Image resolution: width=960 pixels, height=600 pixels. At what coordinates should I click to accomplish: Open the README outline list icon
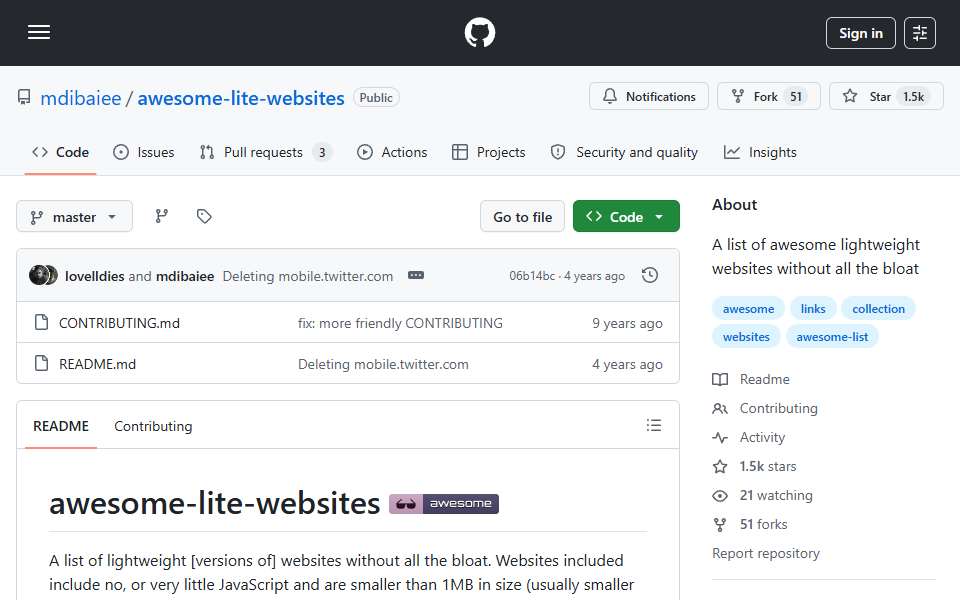653,425
